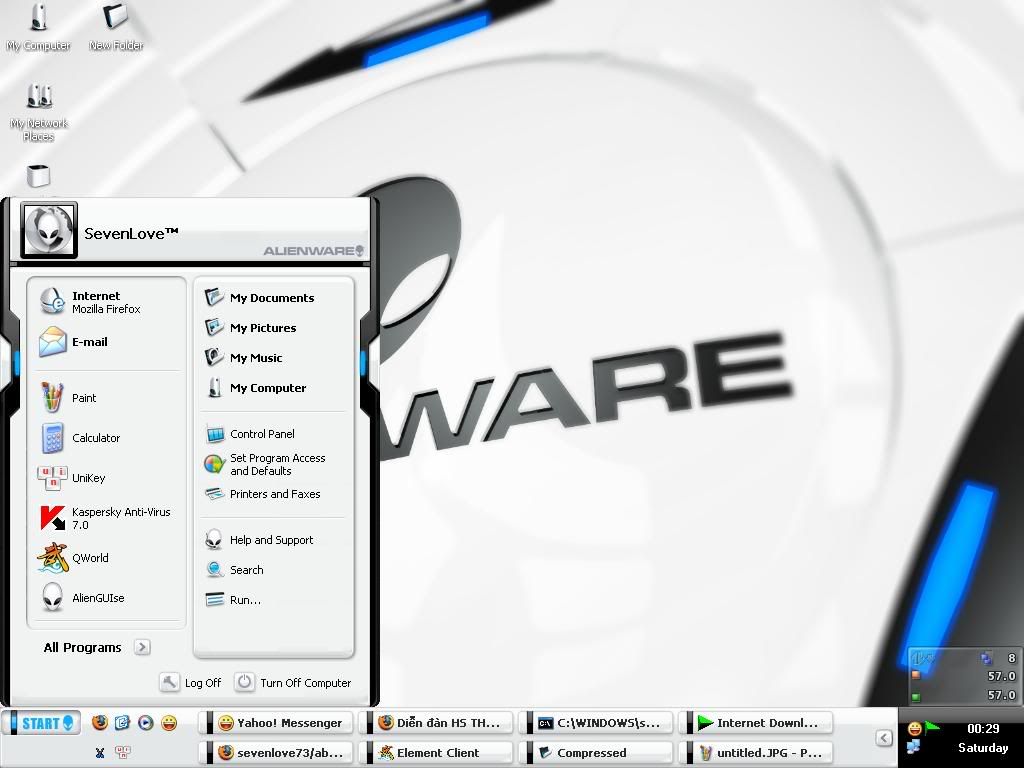This screenshot has width=1024, height=768.
Task: Open Search from the Start menu
Action: (273, 570)
